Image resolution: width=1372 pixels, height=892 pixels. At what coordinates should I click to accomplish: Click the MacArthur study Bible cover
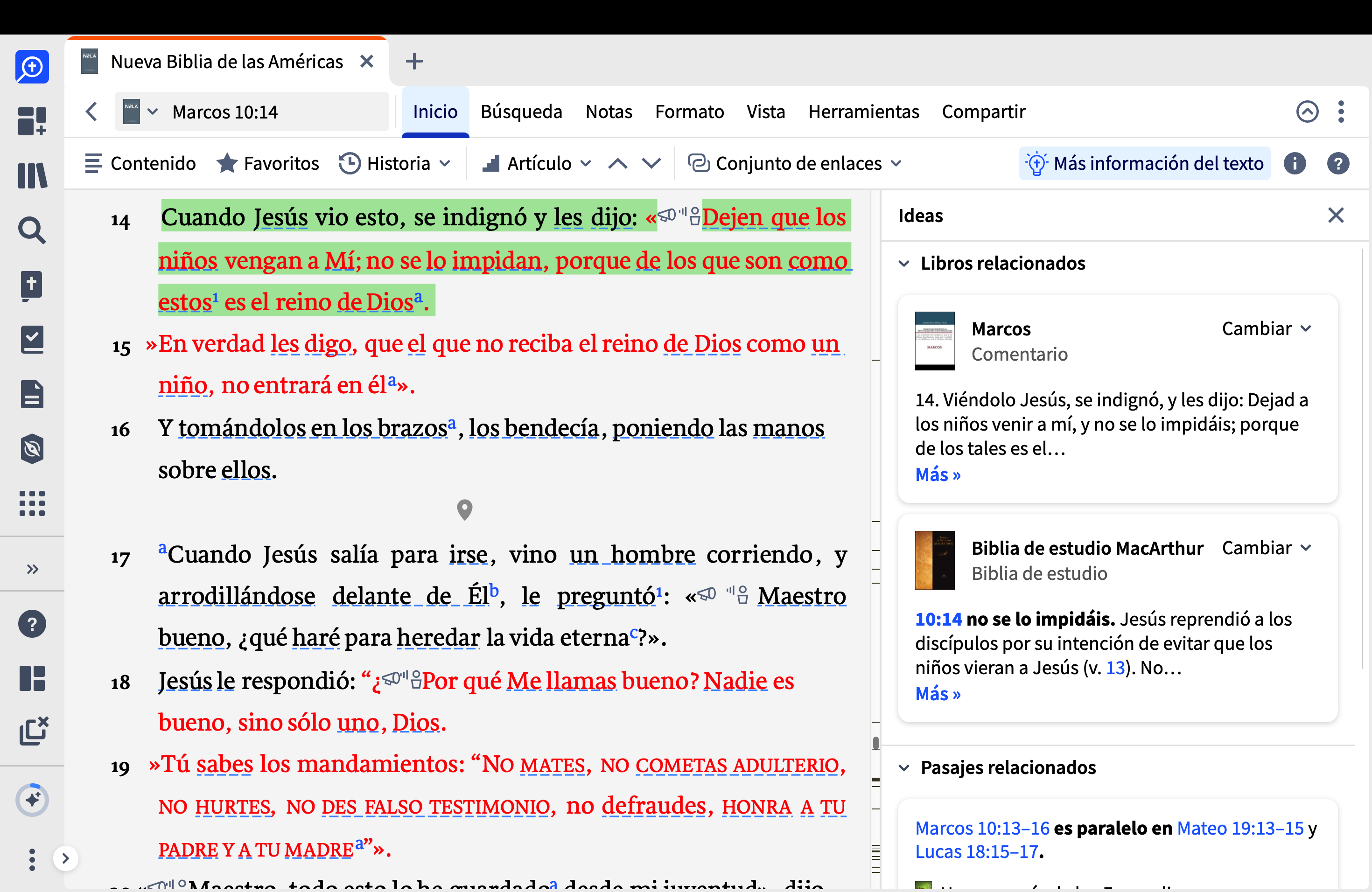(x=934, y=559)
